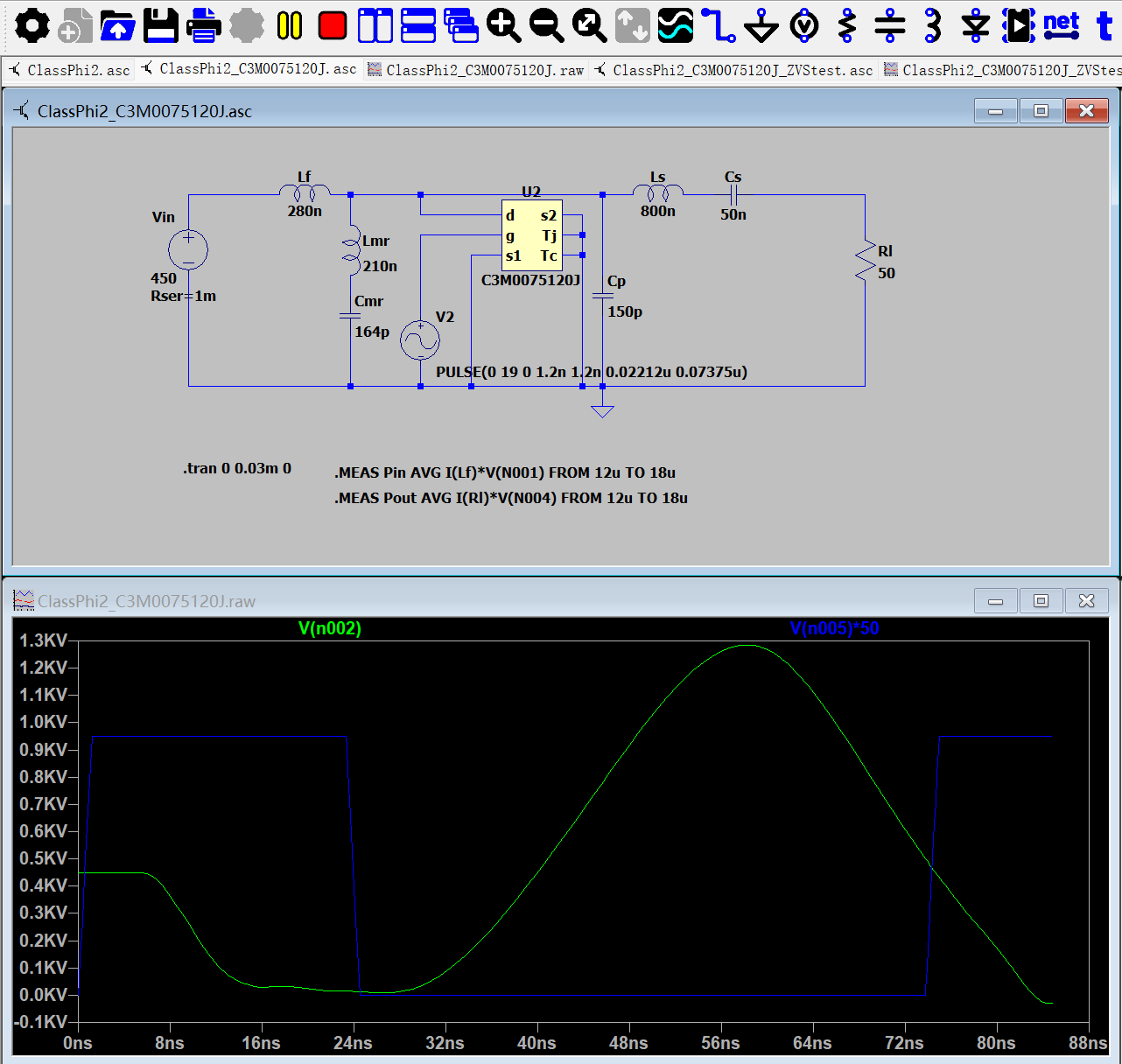Screen dimensions: 1122x1064
Task: Place a capacitor component
Action: click(890, 26)
